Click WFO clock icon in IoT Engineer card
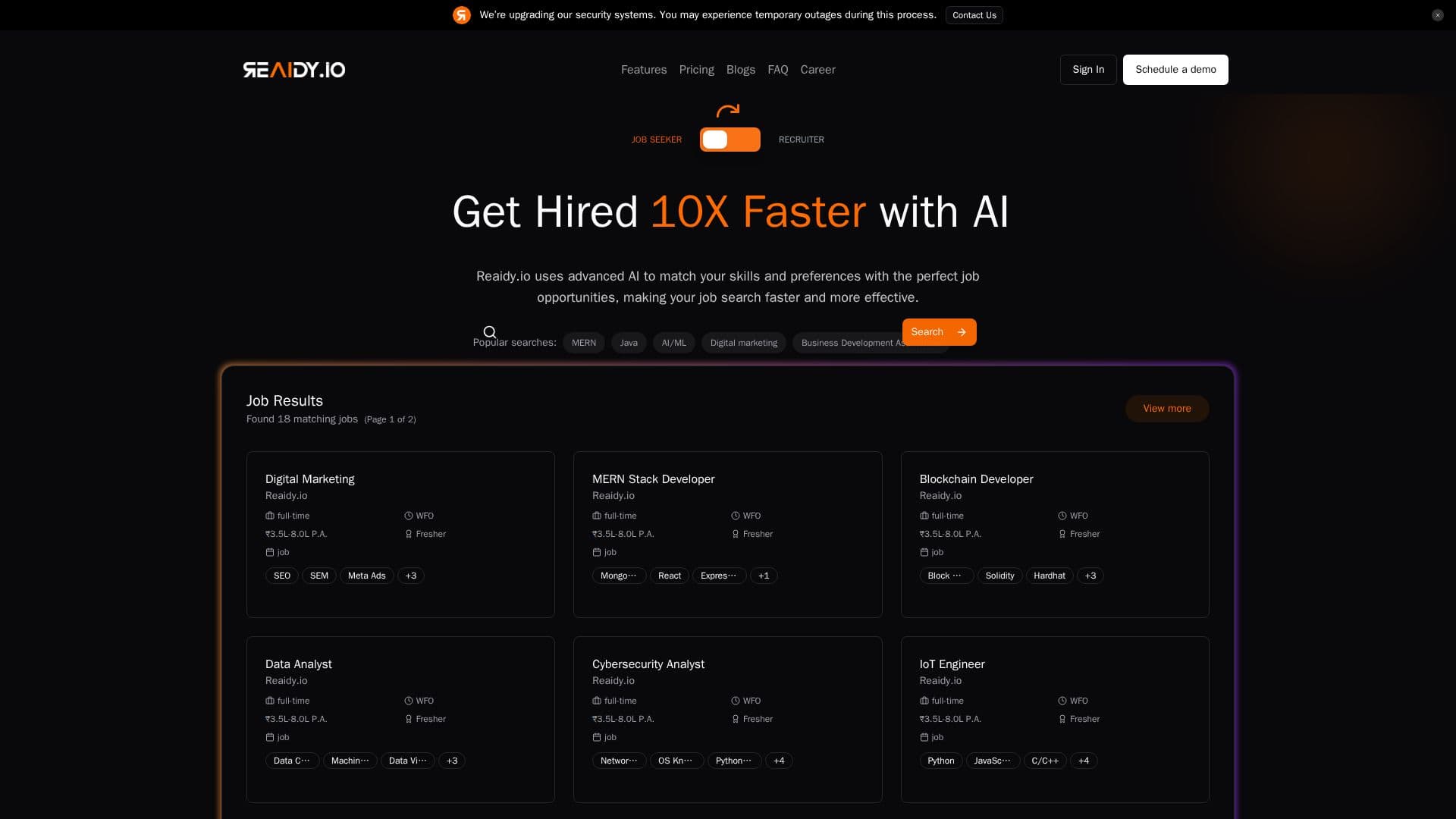 coord(1062,701)
